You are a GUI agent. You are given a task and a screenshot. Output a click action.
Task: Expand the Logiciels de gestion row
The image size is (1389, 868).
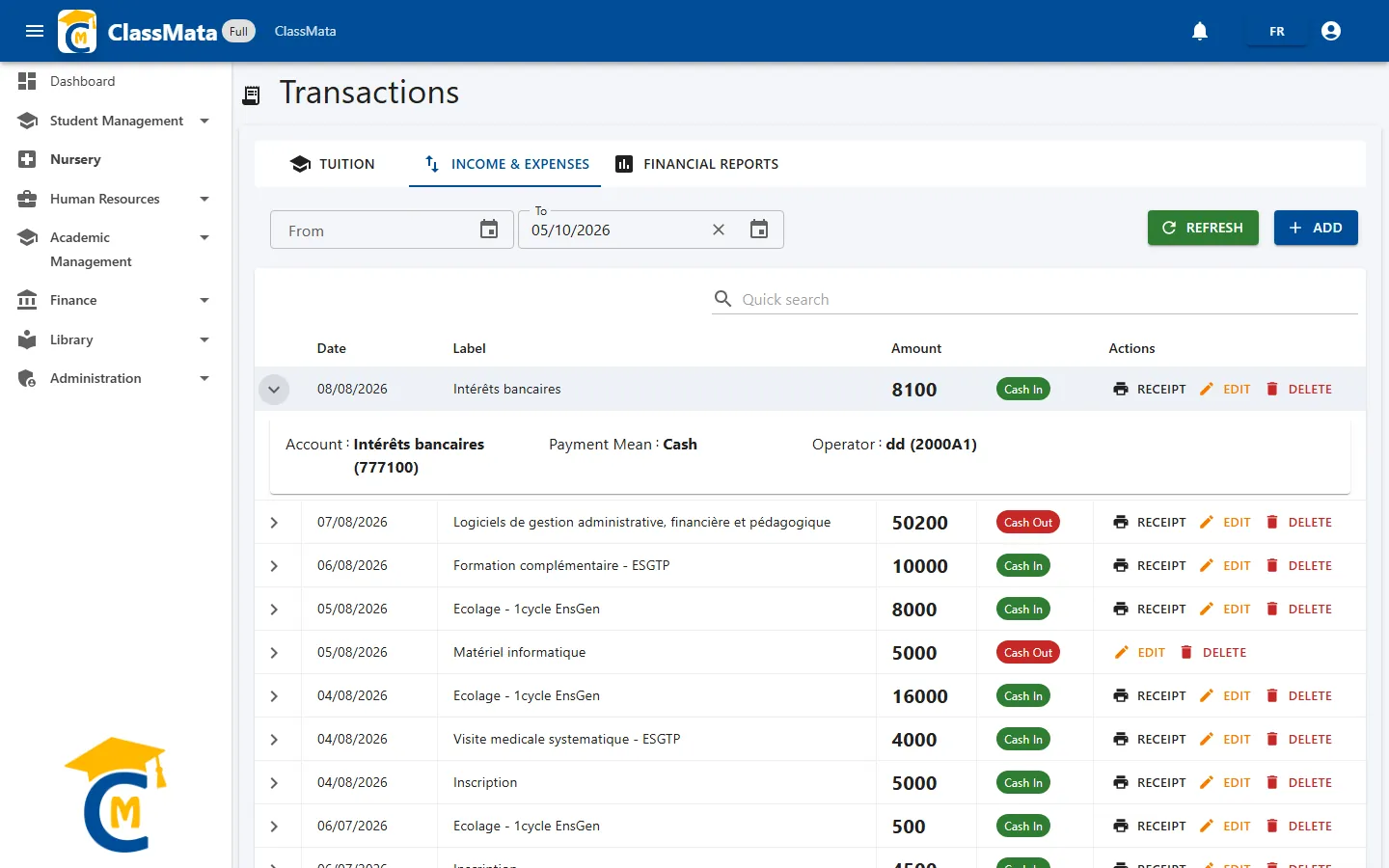(274, 523)
